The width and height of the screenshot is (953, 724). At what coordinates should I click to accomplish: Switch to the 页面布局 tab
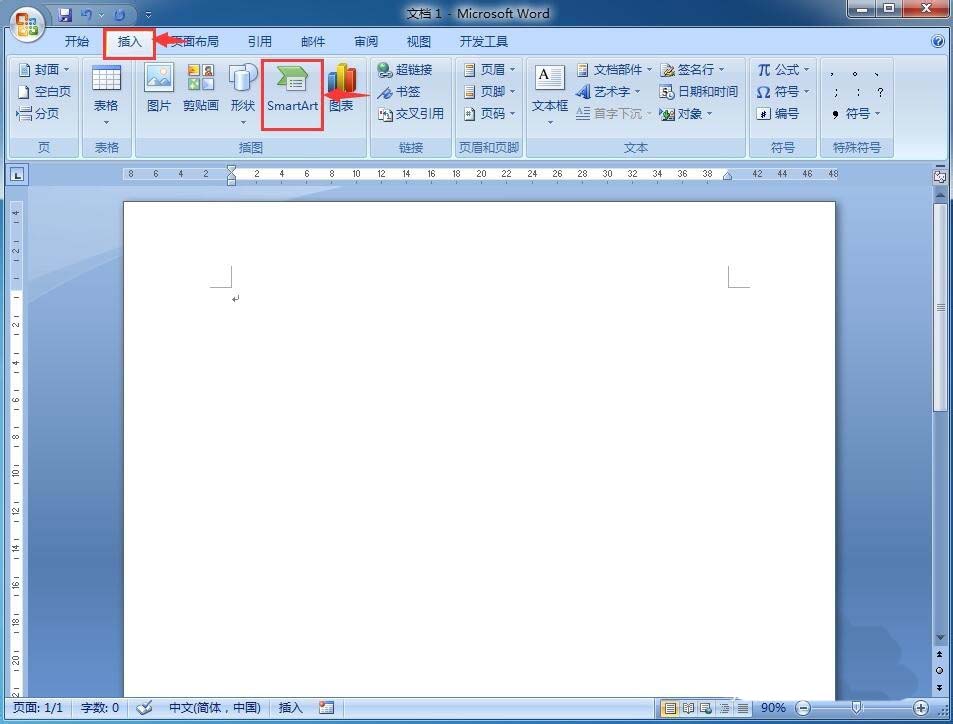(x=194, y=41)
